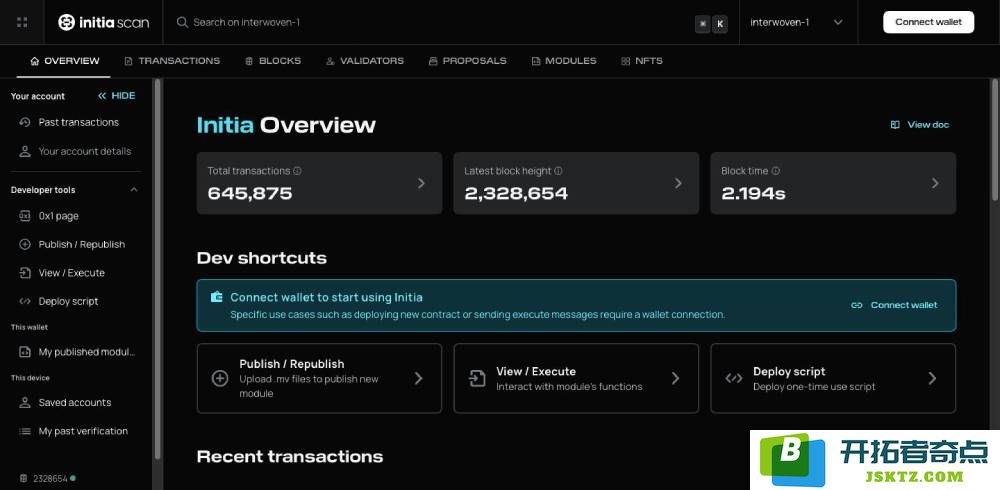Open the Total transactions card arrow

421,183
